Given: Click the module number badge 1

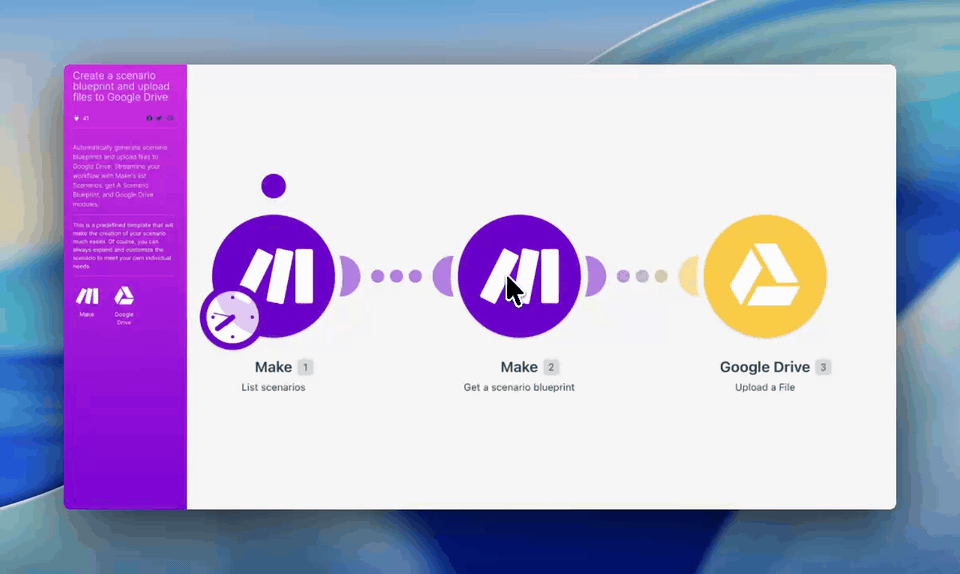Looking at the screenshot, I should 306,367.
